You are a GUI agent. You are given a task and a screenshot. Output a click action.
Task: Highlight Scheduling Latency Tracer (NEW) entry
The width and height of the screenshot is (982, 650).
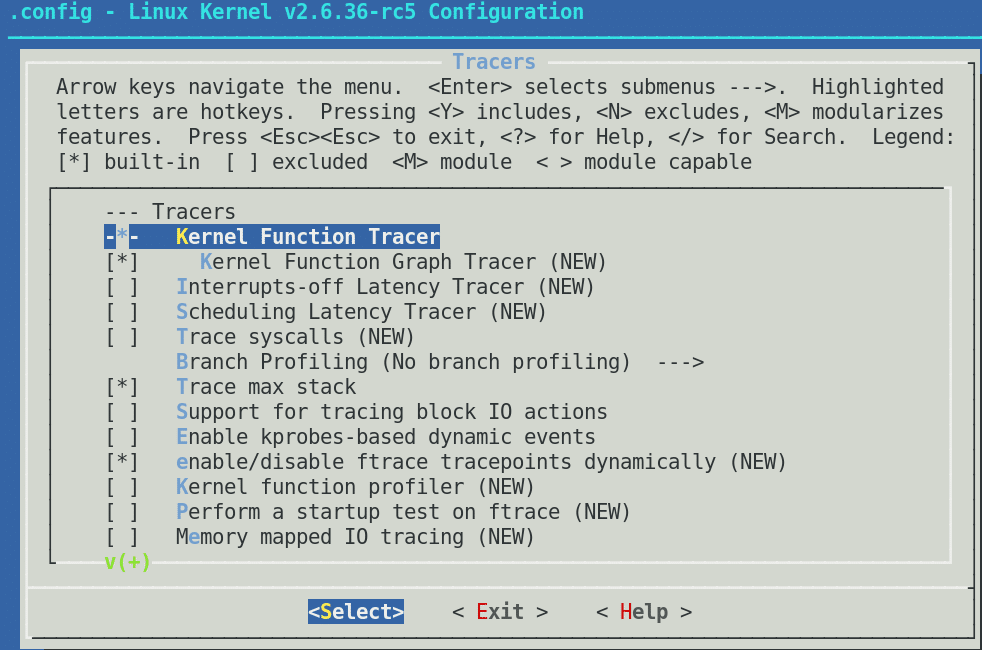point(361,312)
